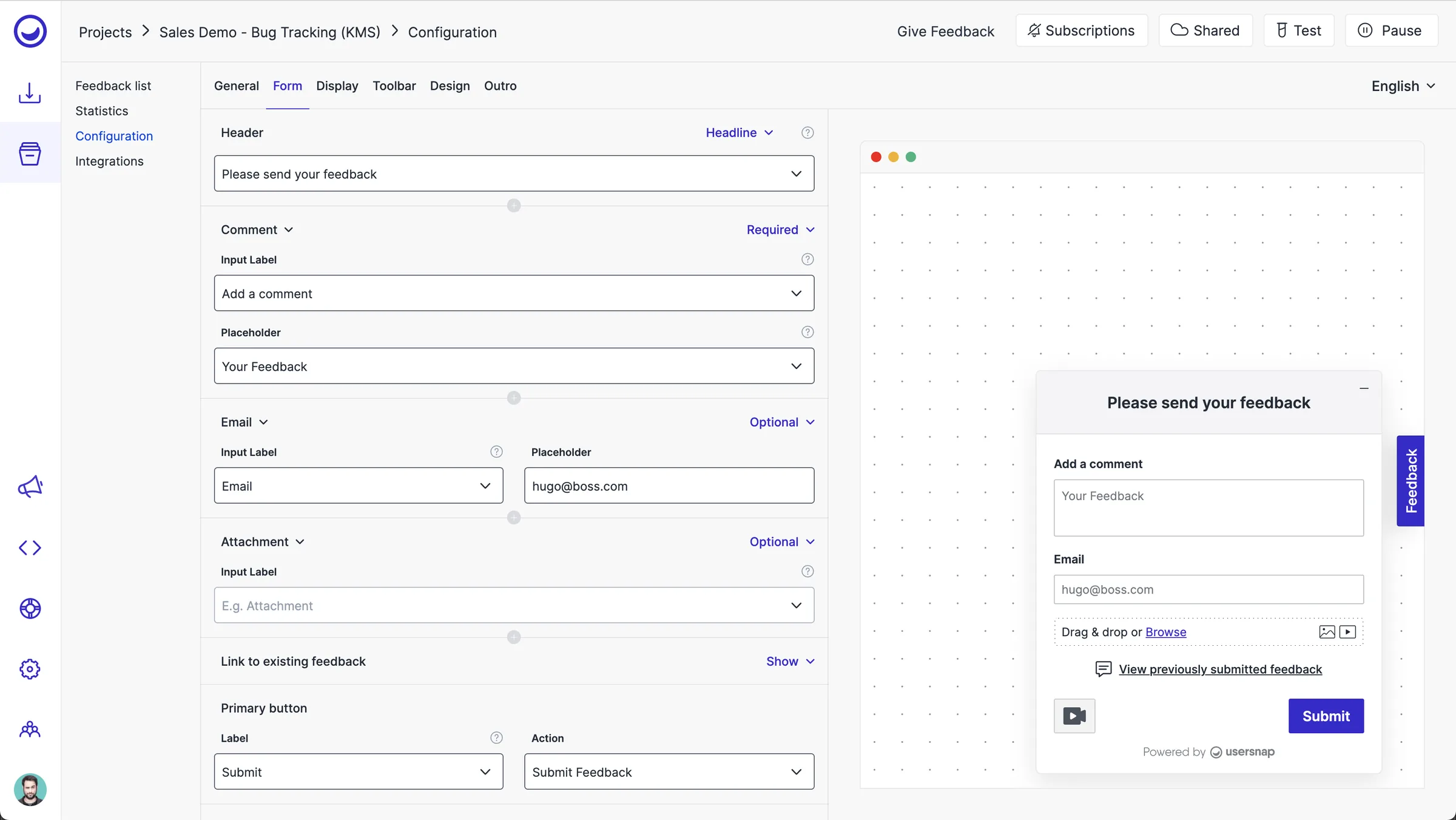Open the Add a comment label dropdown
Screen dimensions: 1456x820
click(514, 293)
